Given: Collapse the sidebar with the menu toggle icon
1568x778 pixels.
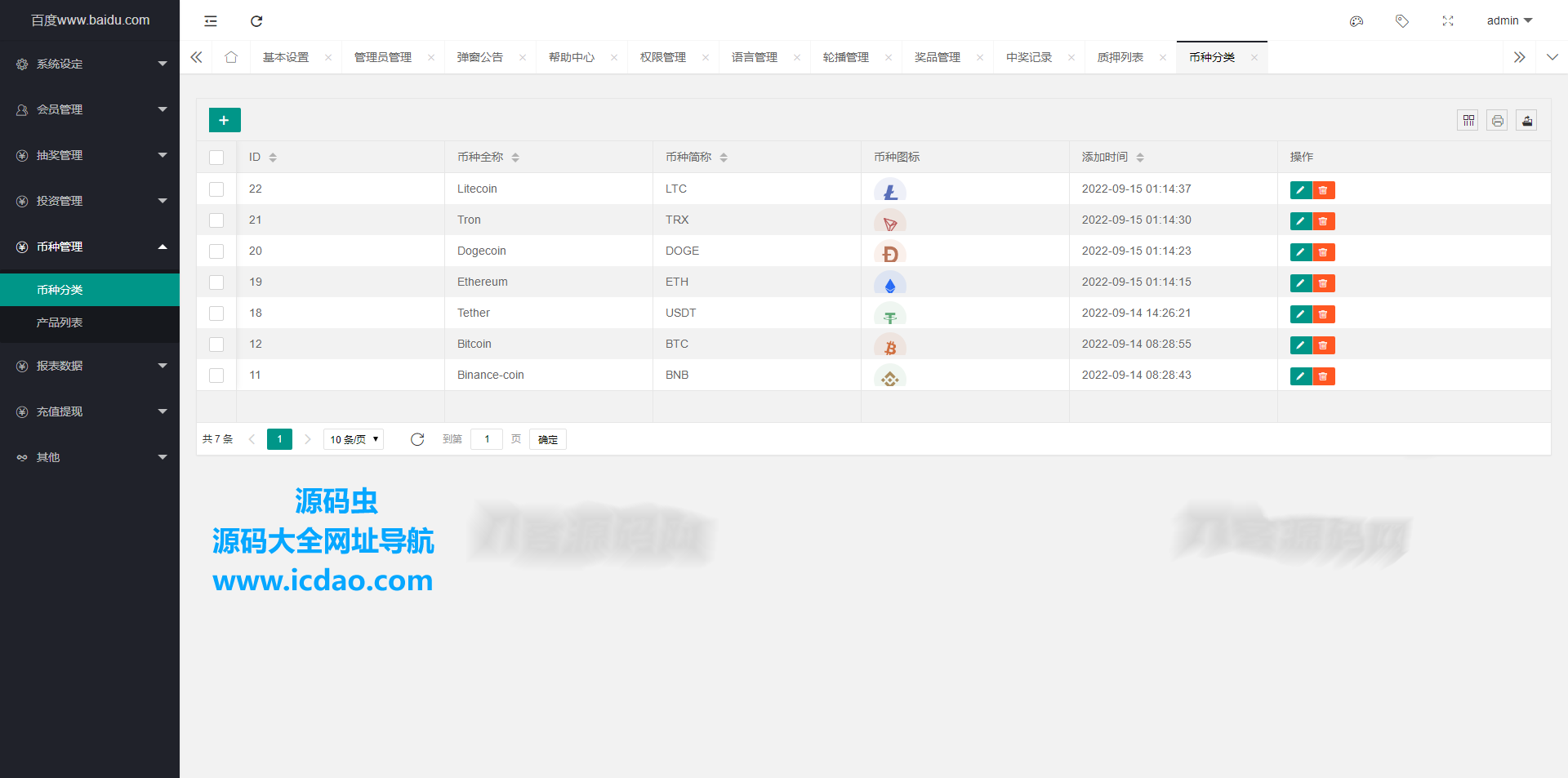Looking at the screenshot, I should [211, 21].
